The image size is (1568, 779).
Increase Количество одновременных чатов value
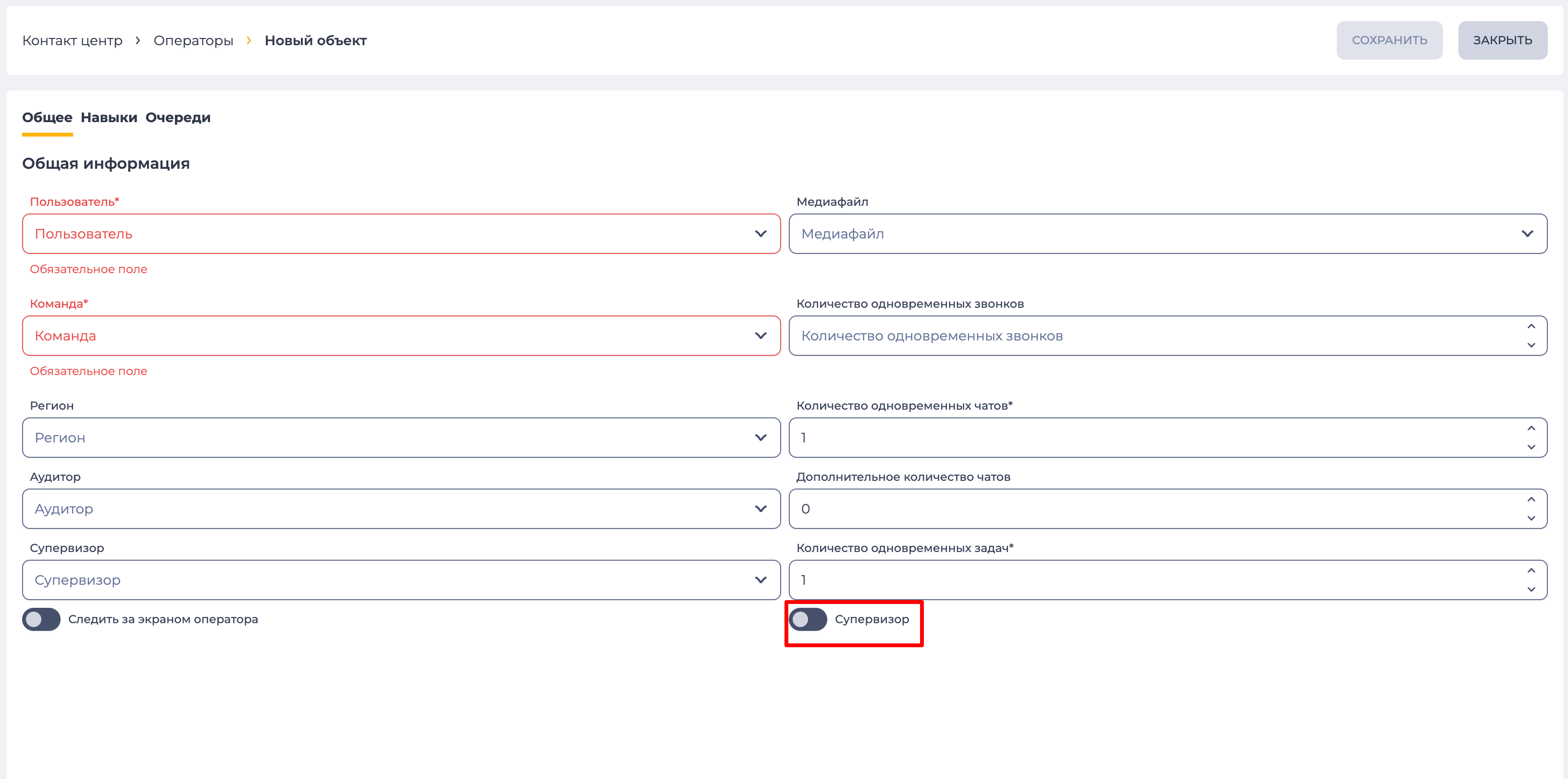coord(1531,428)
